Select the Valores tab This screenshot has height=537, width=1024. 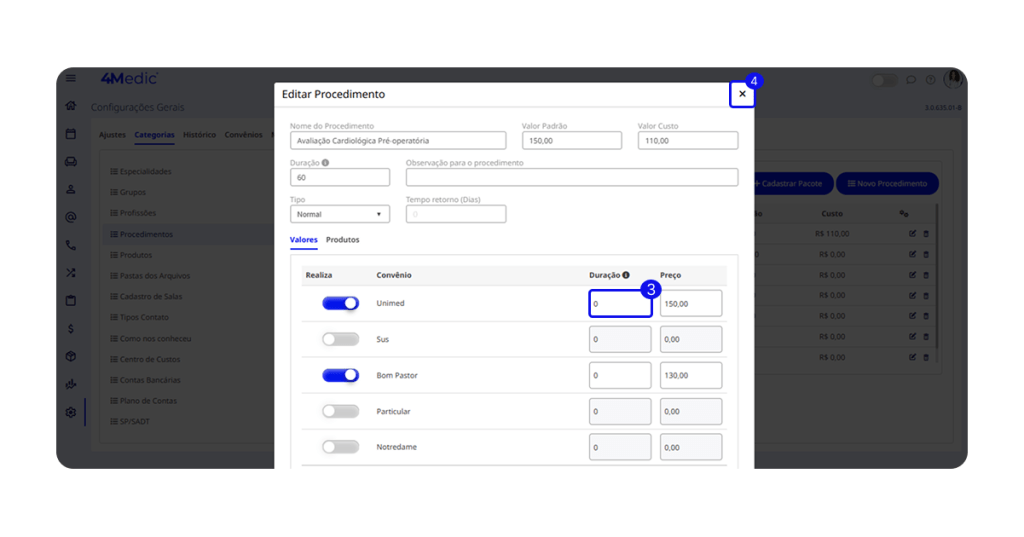(x=303, y=240)
